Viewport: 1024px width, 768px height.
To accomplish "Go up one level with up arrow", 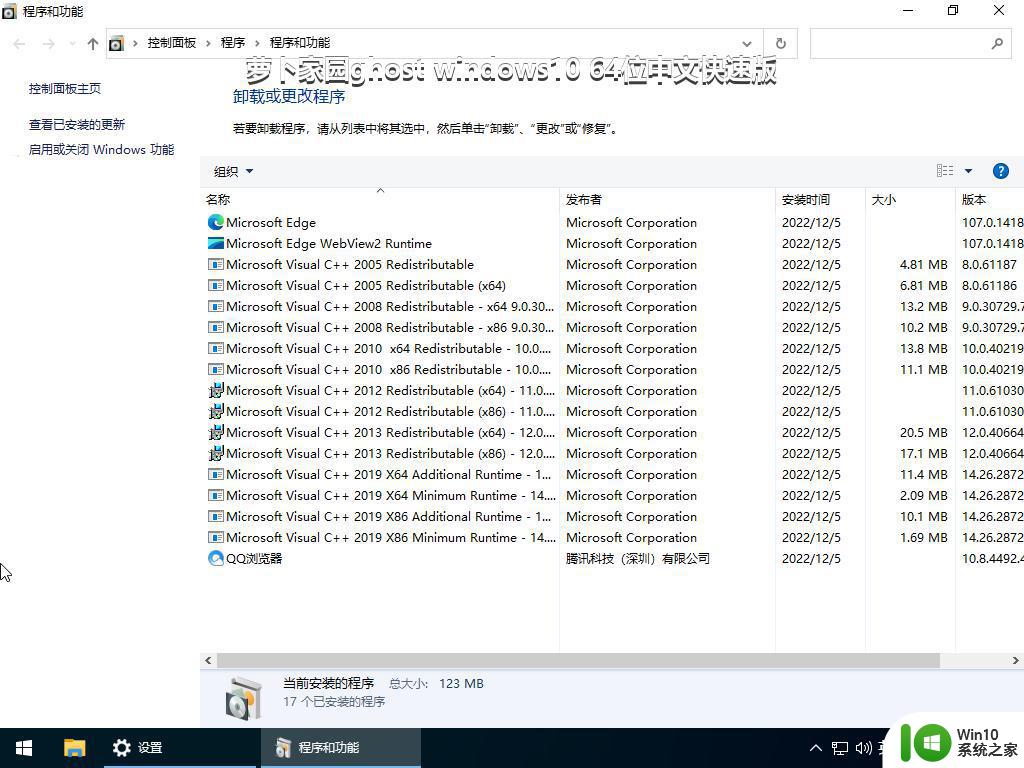I will click(93, 43).
